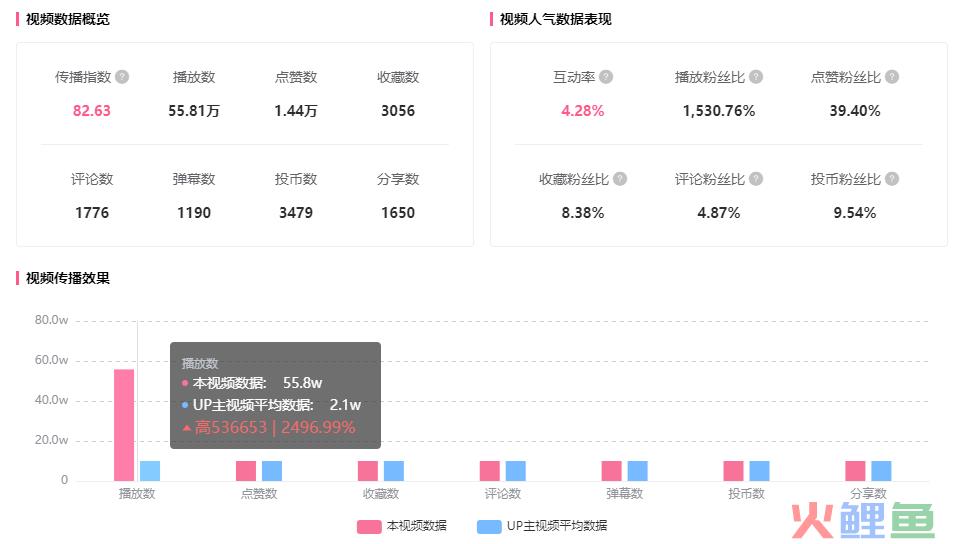This screenshot has width=959, height=544.
Task: Click help icon next to 点赞粉丝比
Action: click(892, 77)
